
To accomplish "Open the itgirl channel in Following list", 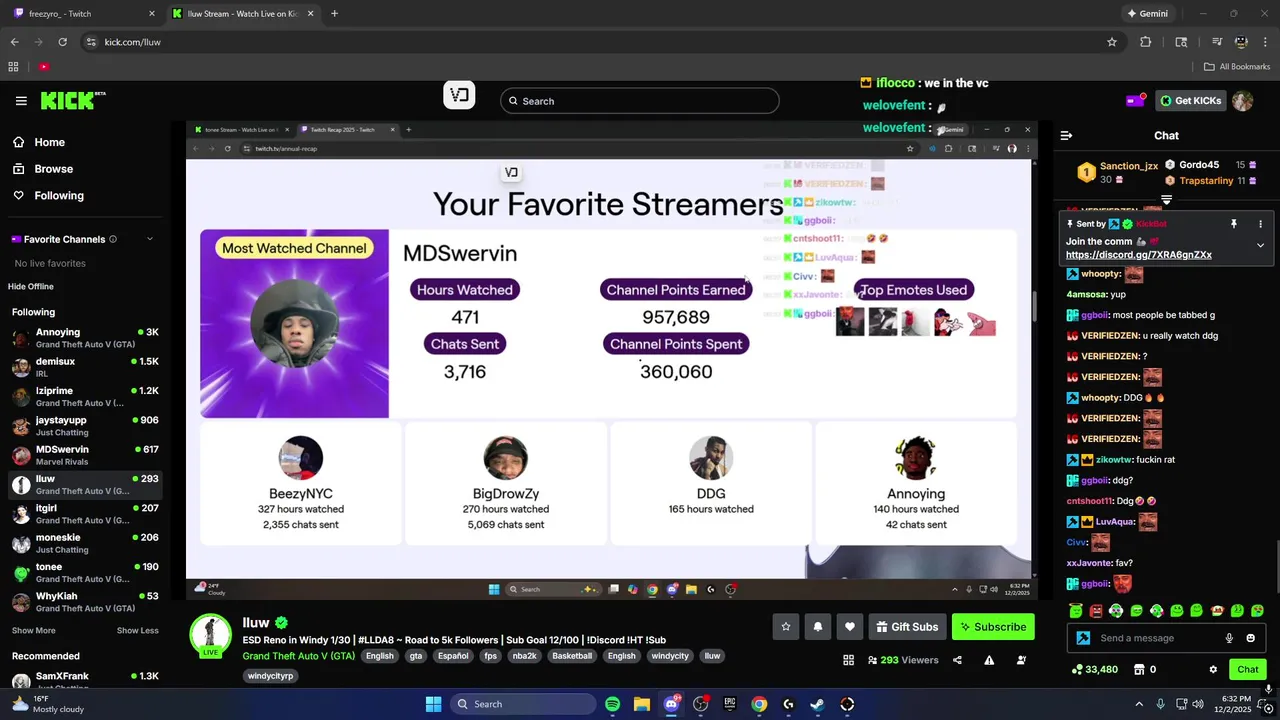I will [84, 514].
